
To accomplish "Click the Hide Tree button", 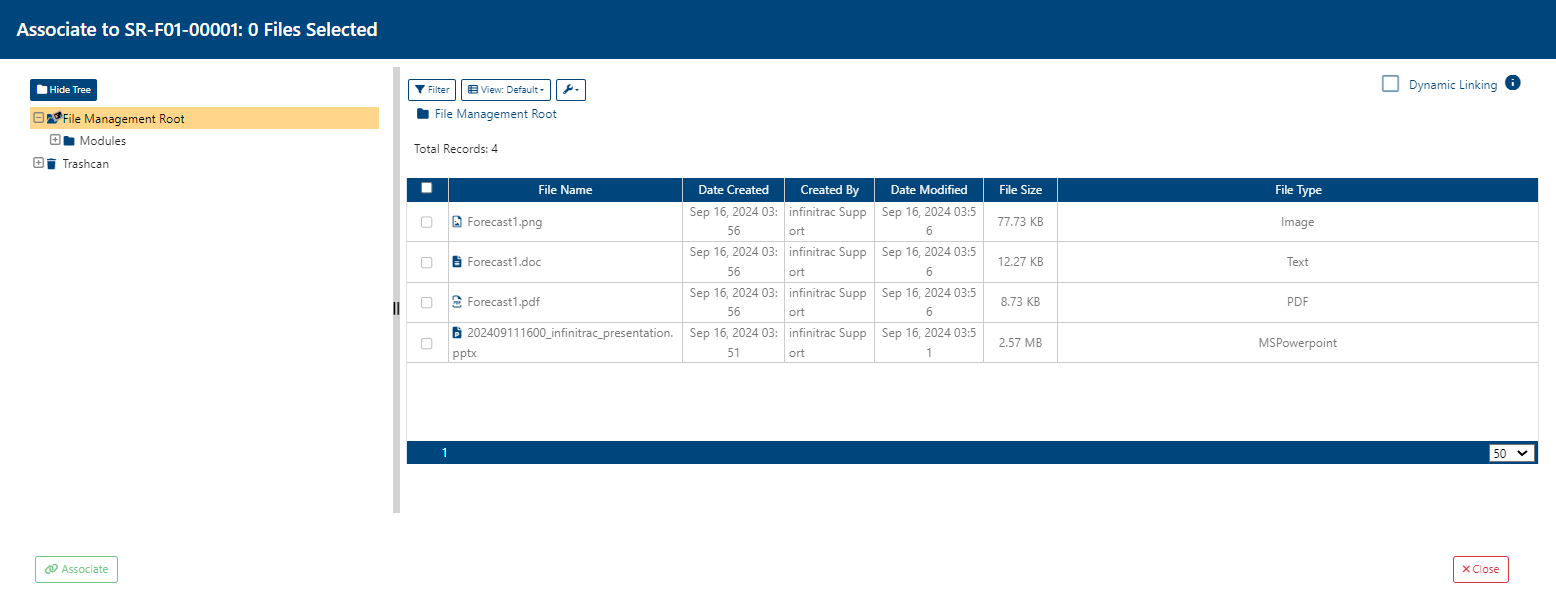I will (x=63, y=90).
